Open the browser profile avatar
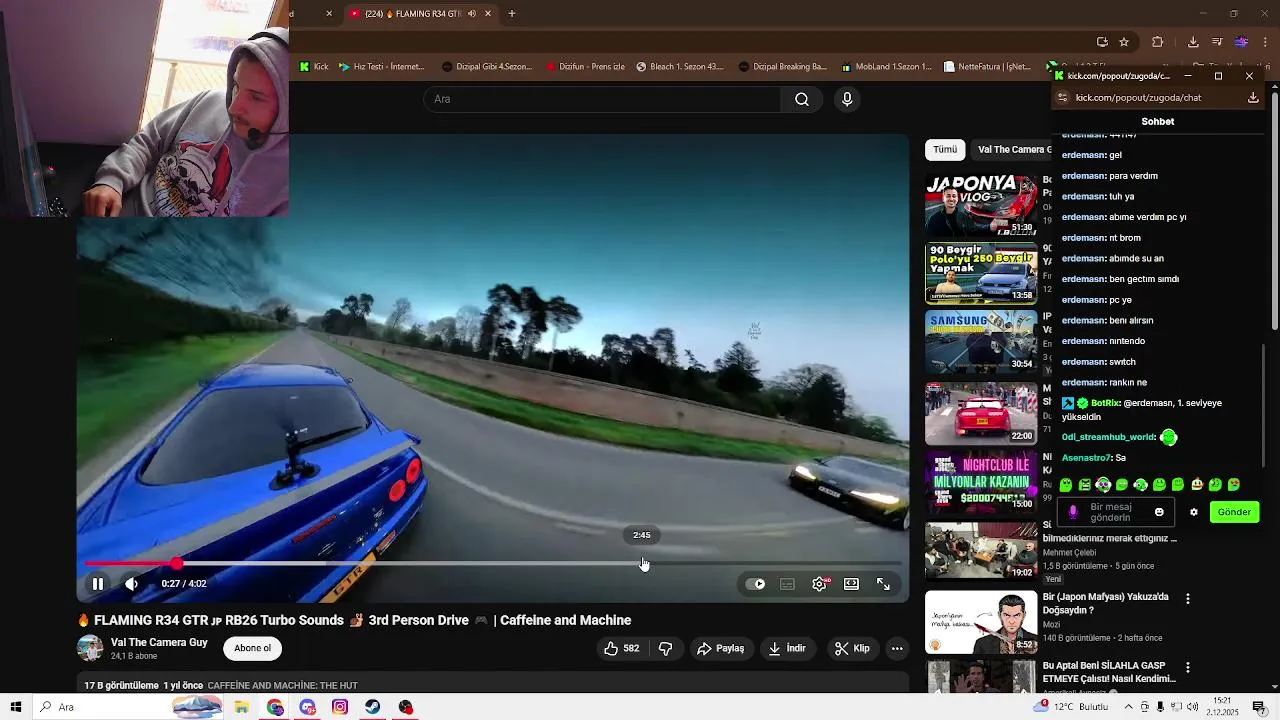The image size is (1280, 720). 1241,42
